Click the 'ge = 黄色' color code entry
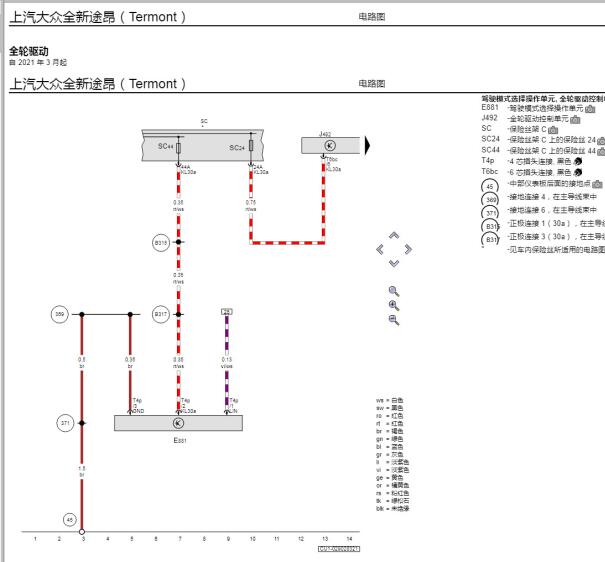The width and height of the screenshot is (605, 562). (x=390, y=478)
